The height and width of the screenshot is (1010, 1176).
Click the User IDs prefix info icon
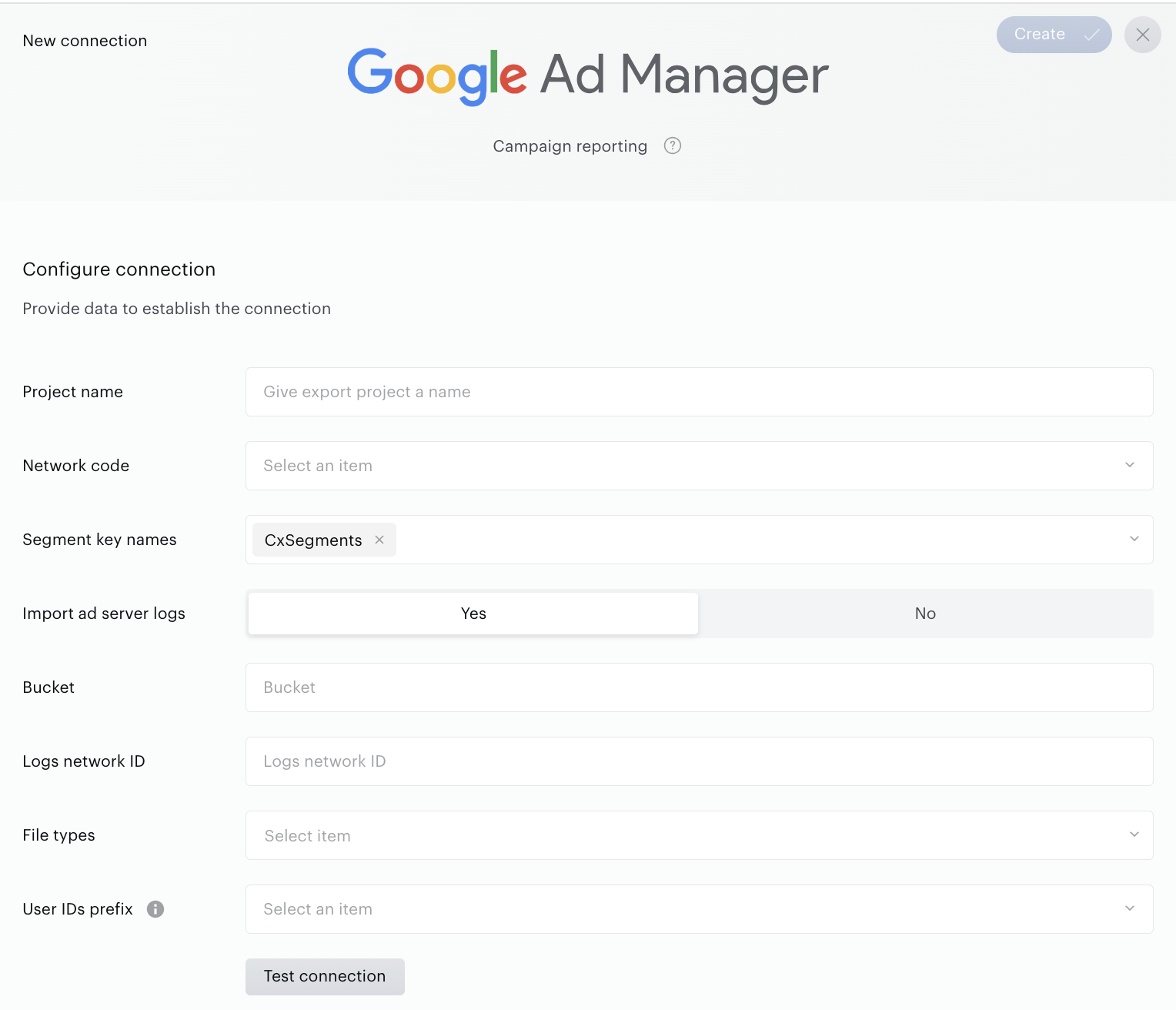click(155, 909)
